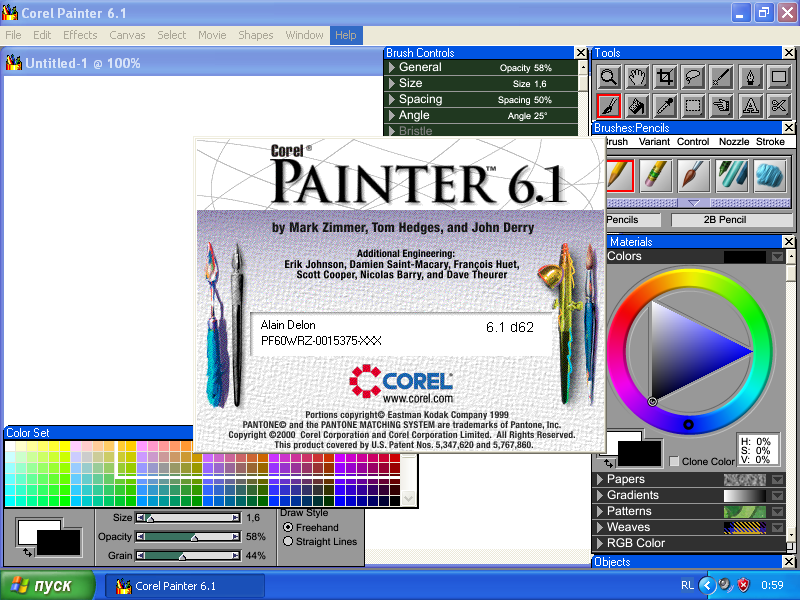Select the Layer Adjuster pointing-hand tool

click(x=721, y=106)
